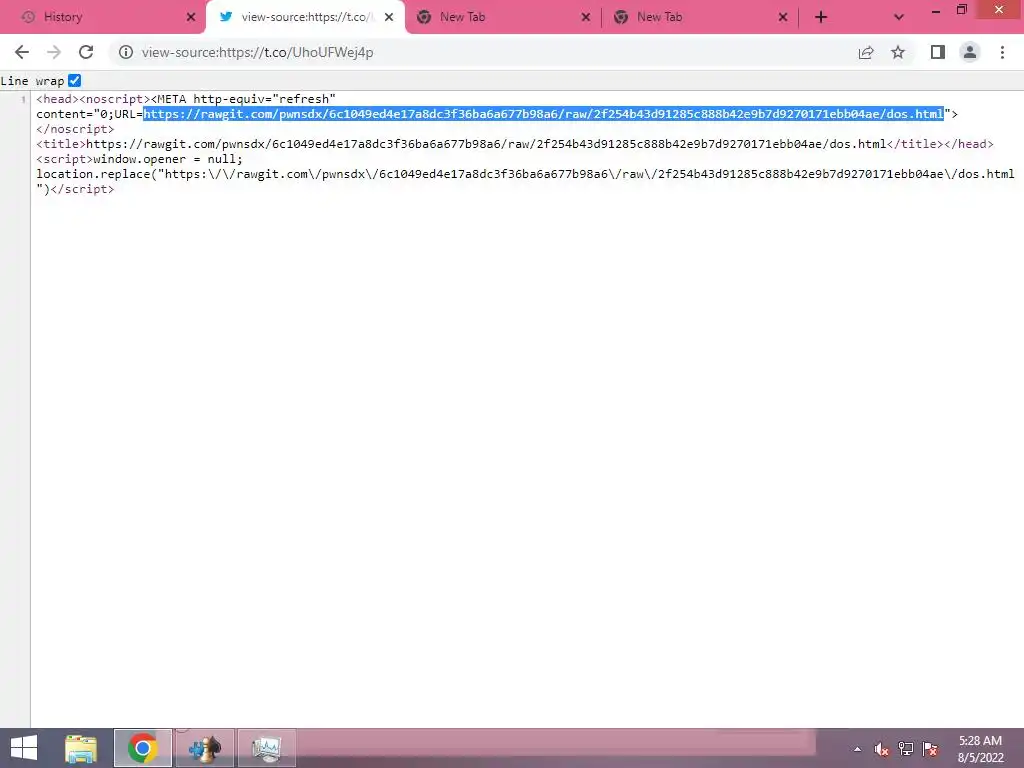Click the Chrome taskbar icon

click(143, 748)
